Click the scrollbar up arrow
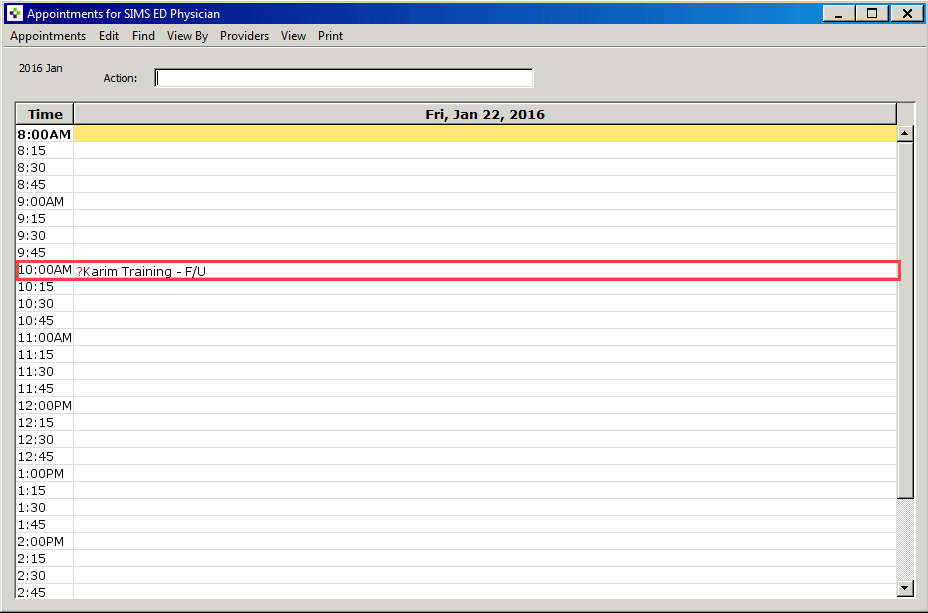The width and height of the screenshot is (928, 613). coord(905,133)
